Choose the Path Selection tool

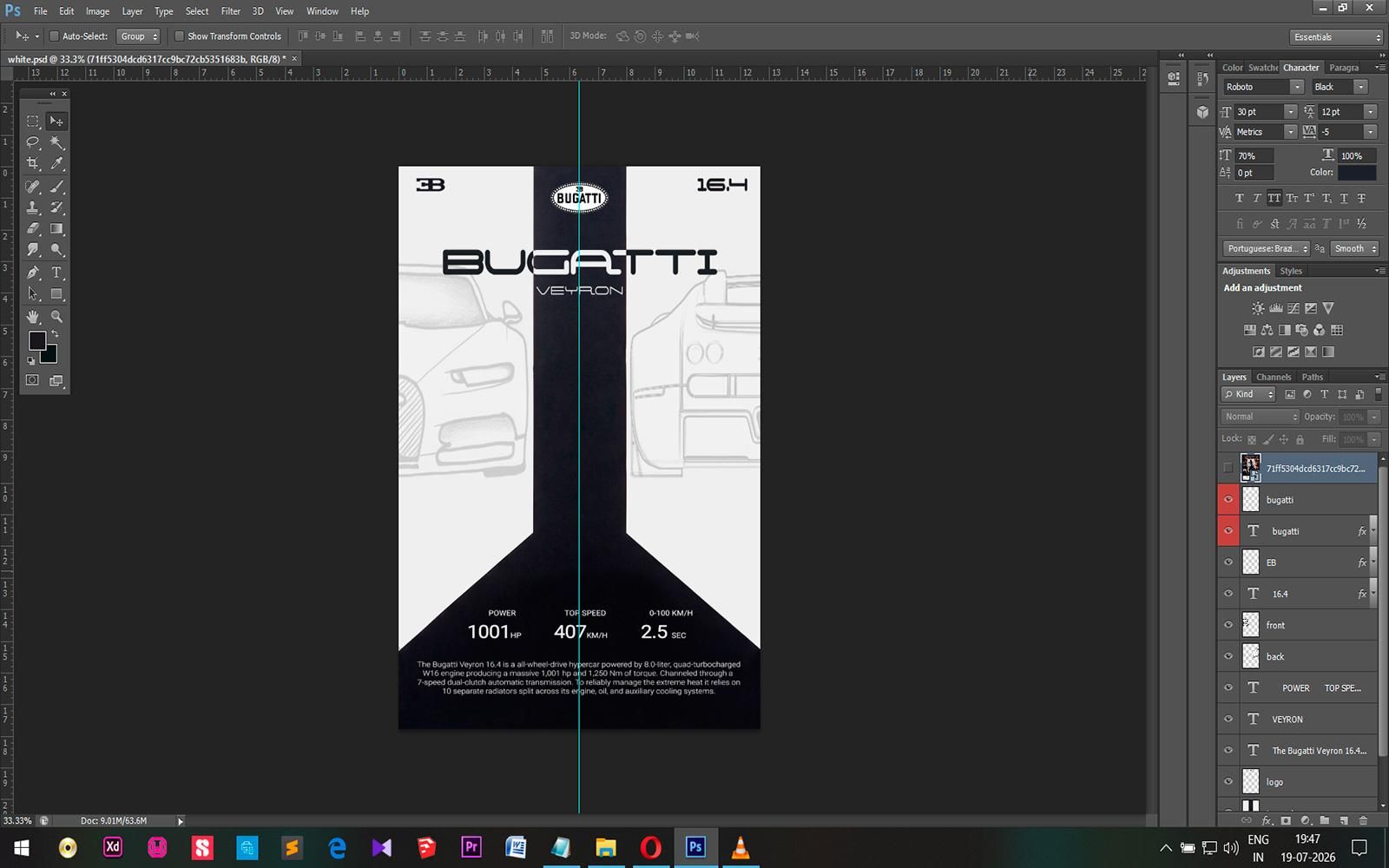tap(33, 293)
